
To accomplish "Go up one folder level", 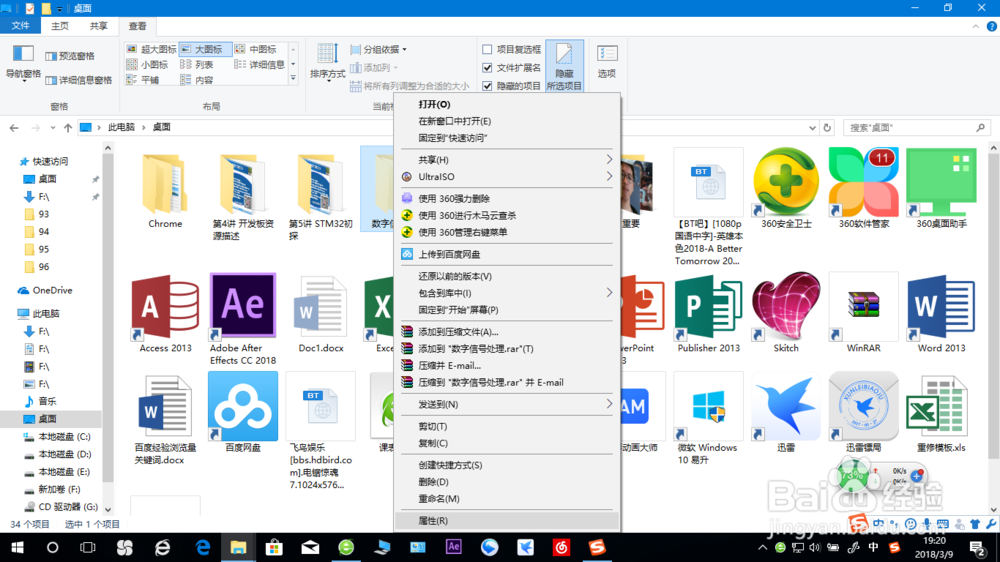I will point(68,128).
